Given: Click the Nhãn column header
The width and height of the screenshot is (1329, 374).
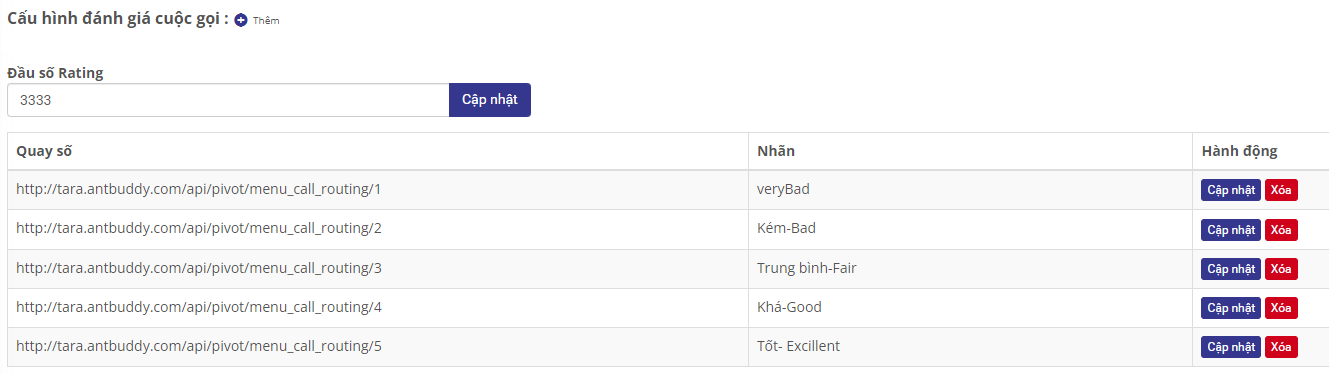Looking at the screenshot, I should click(776, 151).
